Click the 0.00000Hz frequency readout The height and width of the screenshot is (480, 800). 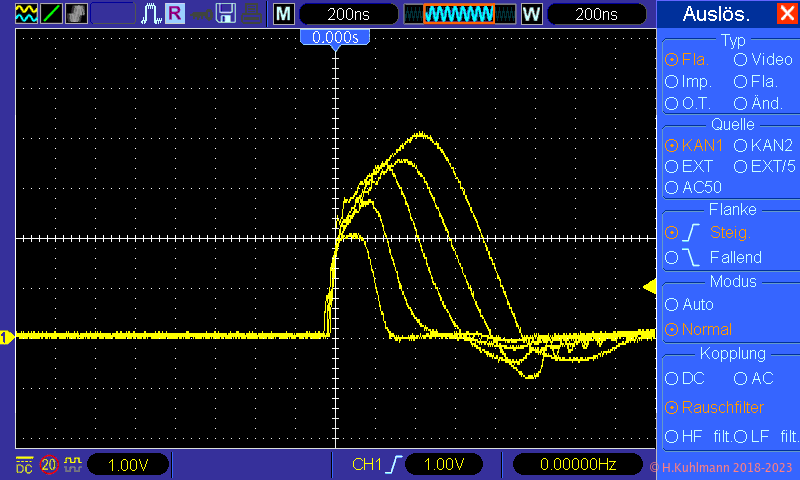click(578, 465)
